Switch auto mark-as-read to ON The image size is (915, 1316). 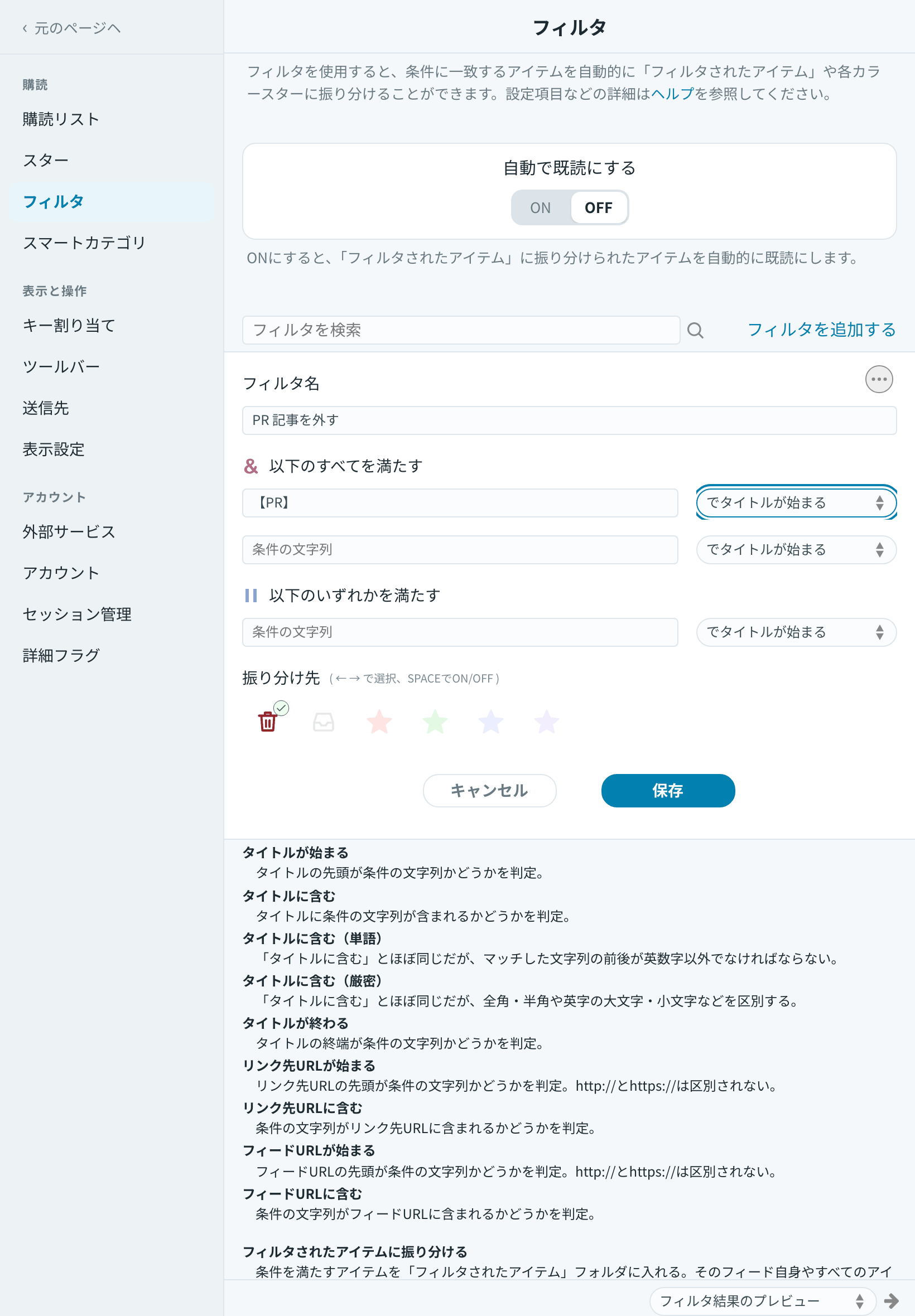point(540,208)
